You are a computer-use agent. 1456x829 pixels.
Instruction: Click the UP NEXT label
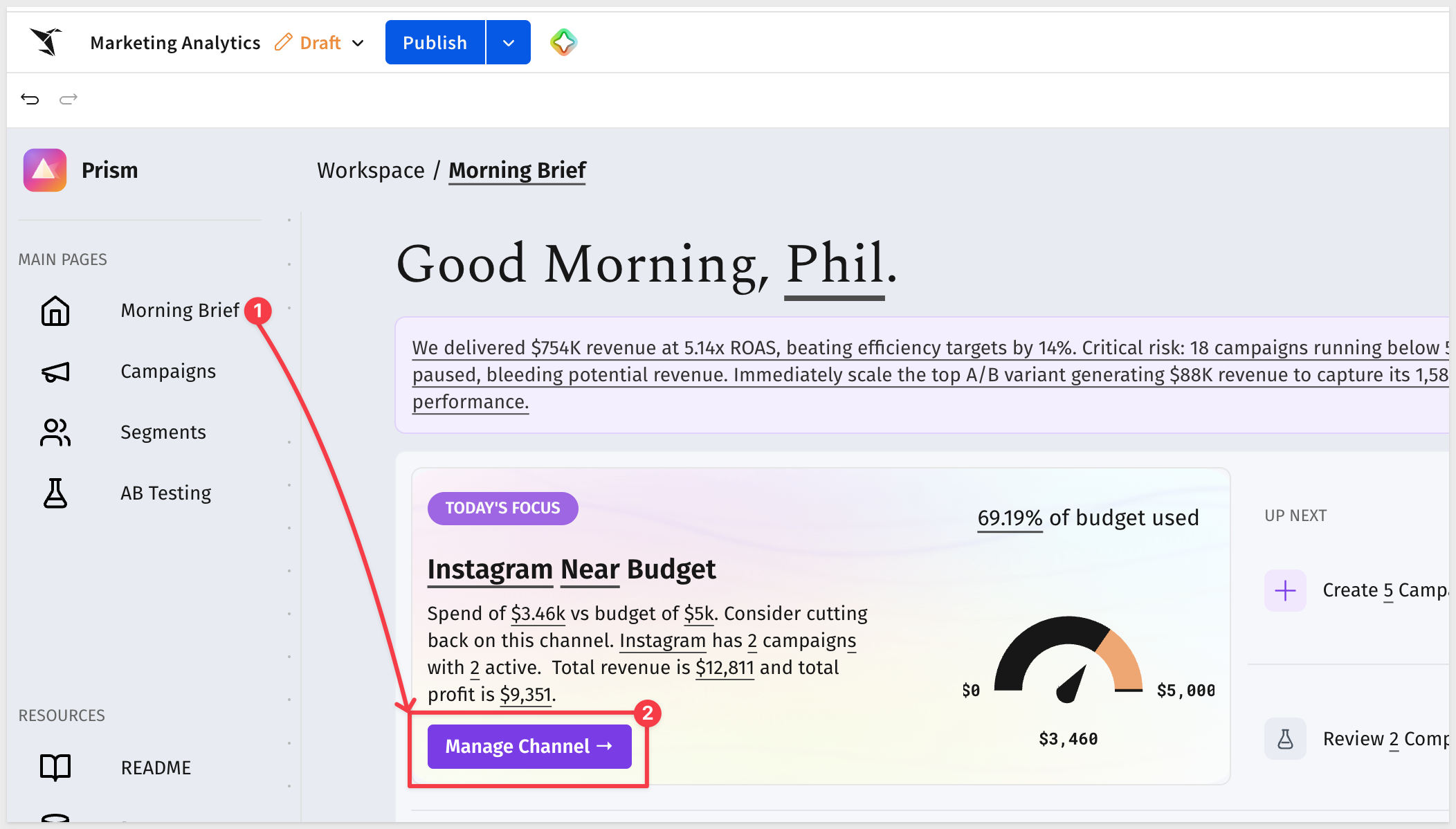click(x=1295, y=516)
